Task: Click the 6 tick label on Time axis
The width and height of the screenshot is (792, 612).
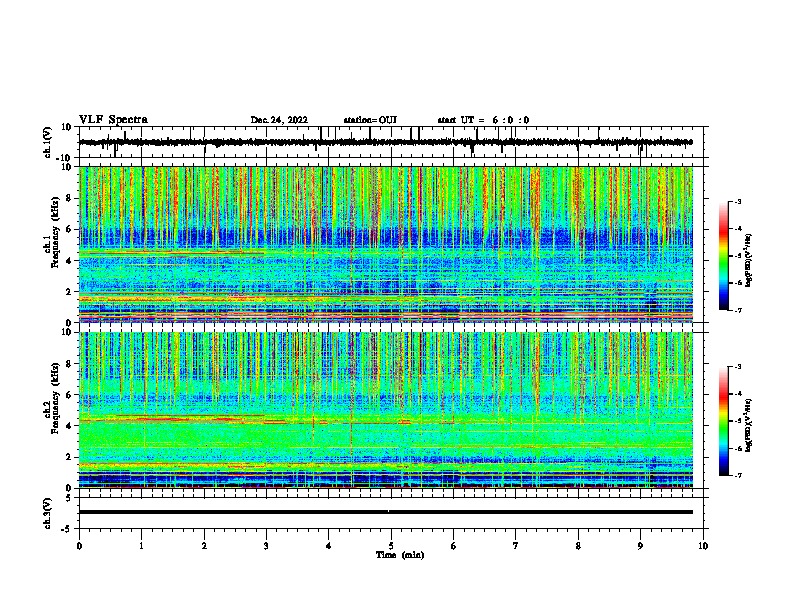Action: [454, 546]
